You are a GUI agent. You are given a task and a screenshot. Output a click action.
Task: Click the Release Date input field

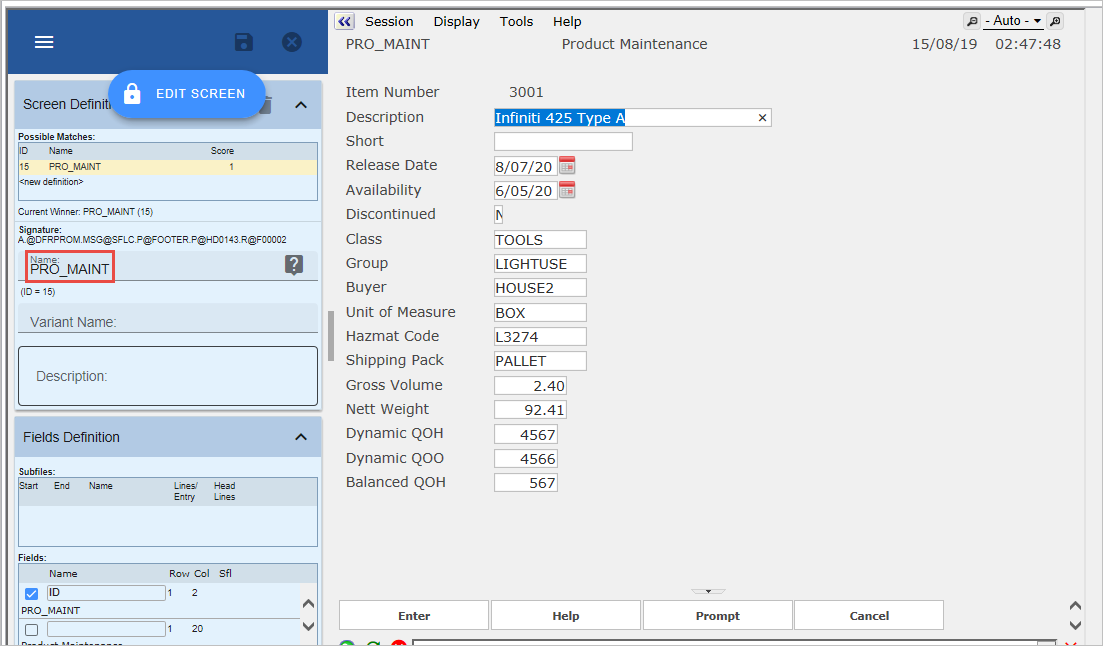pos(525,166)
